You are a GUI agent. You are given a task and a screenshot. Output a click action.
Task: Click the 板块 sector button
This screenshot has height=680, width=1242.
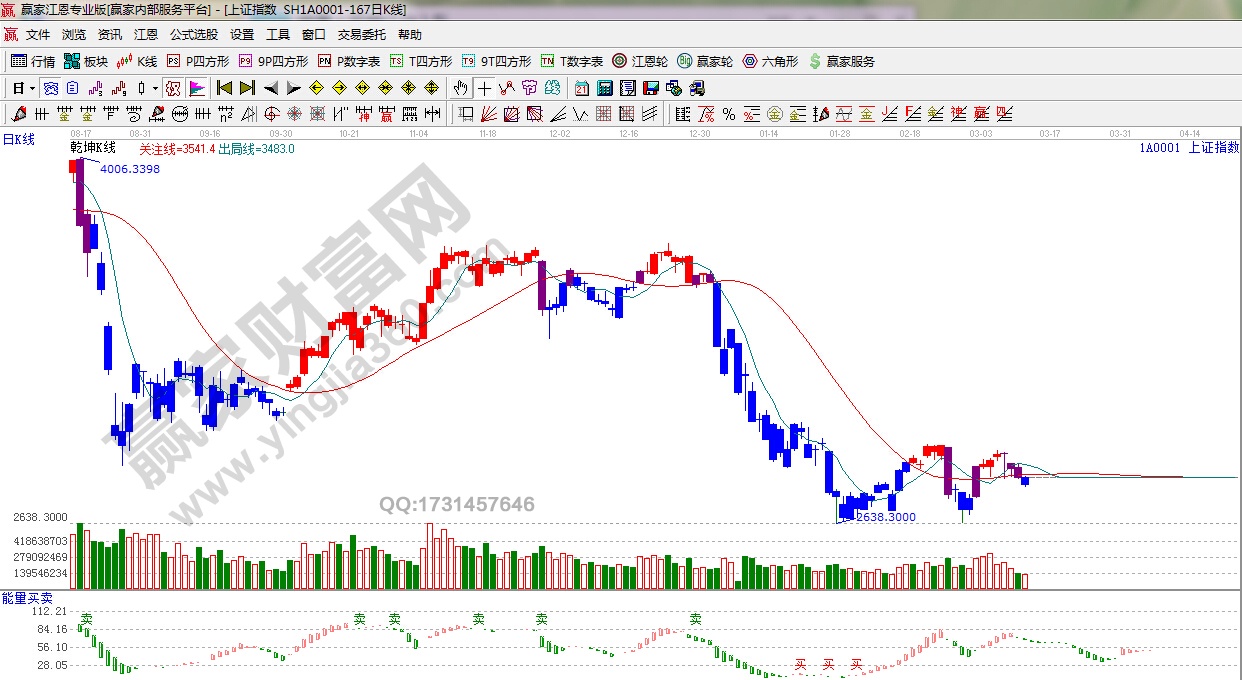[x=86, y=61]
